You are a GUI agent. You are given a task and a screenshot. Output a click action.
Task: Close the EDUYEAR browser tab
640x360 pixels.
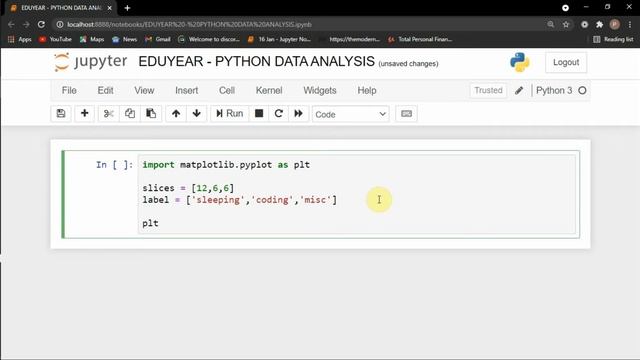tap(109, 8)
